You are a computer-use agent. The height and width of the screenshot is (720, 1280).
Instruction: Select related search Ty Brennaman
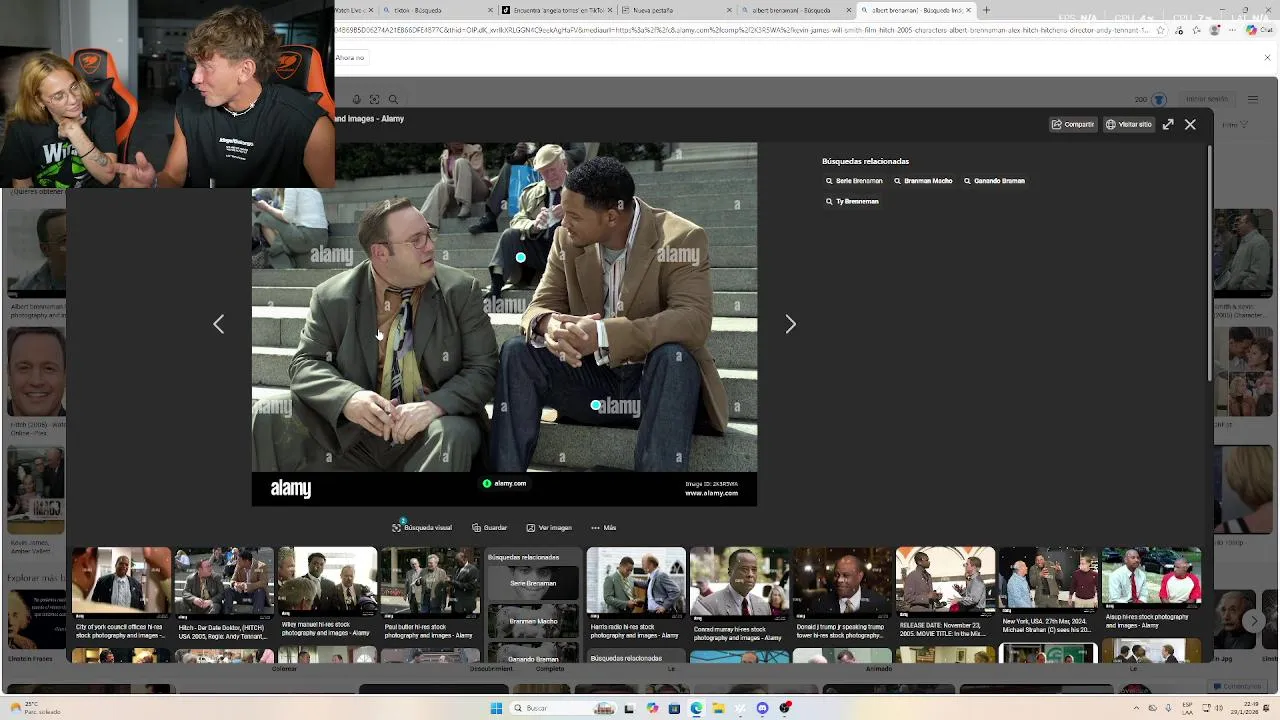(852, 201)
